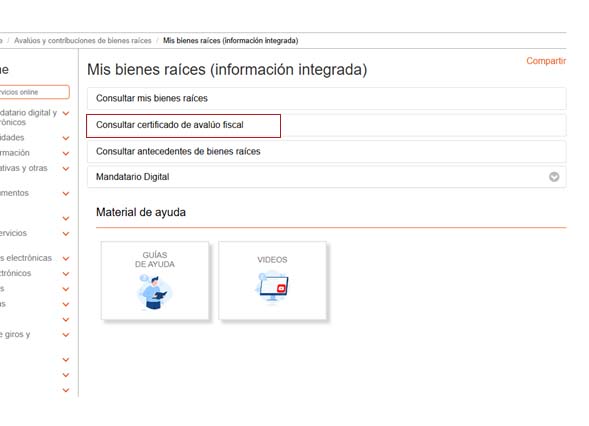Image resolution: width=589 pixels, height=426 pixels.
Task: Click the page title Mis bienes raíces
Action: (x=227, y=70)
